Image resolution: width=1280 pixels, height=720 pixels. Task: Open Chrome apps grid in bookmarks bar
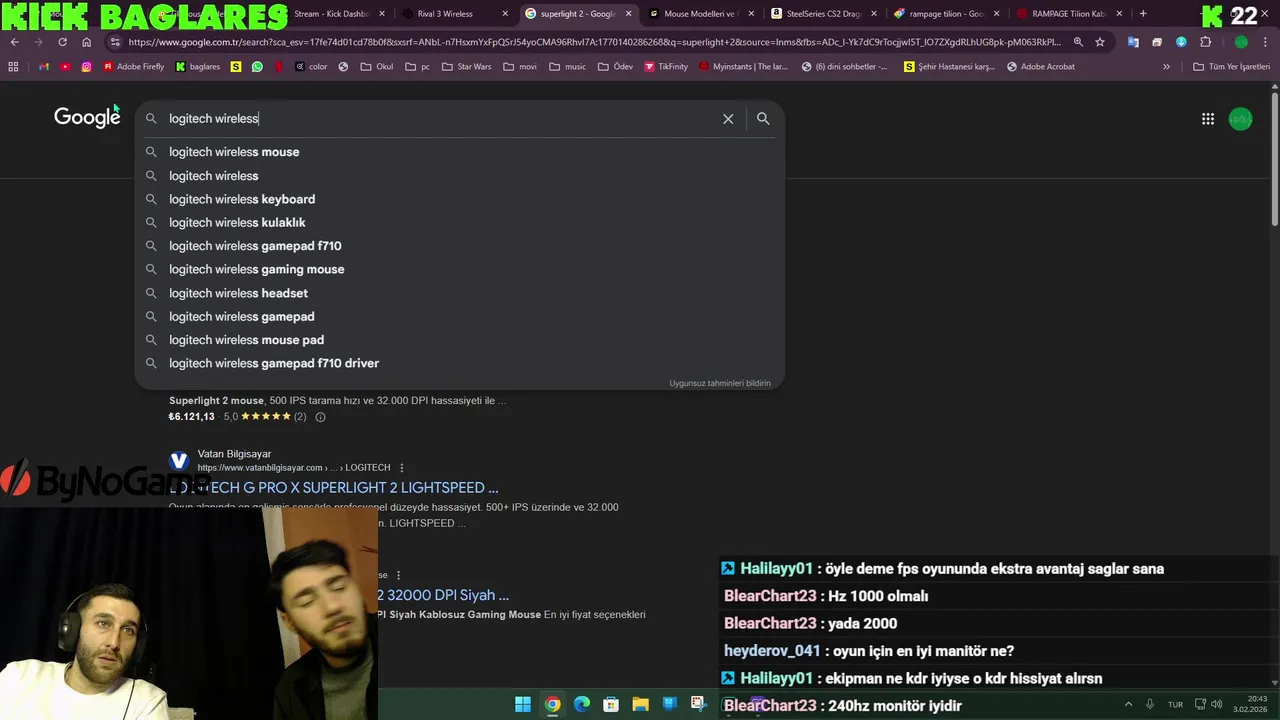pos(13,67)
